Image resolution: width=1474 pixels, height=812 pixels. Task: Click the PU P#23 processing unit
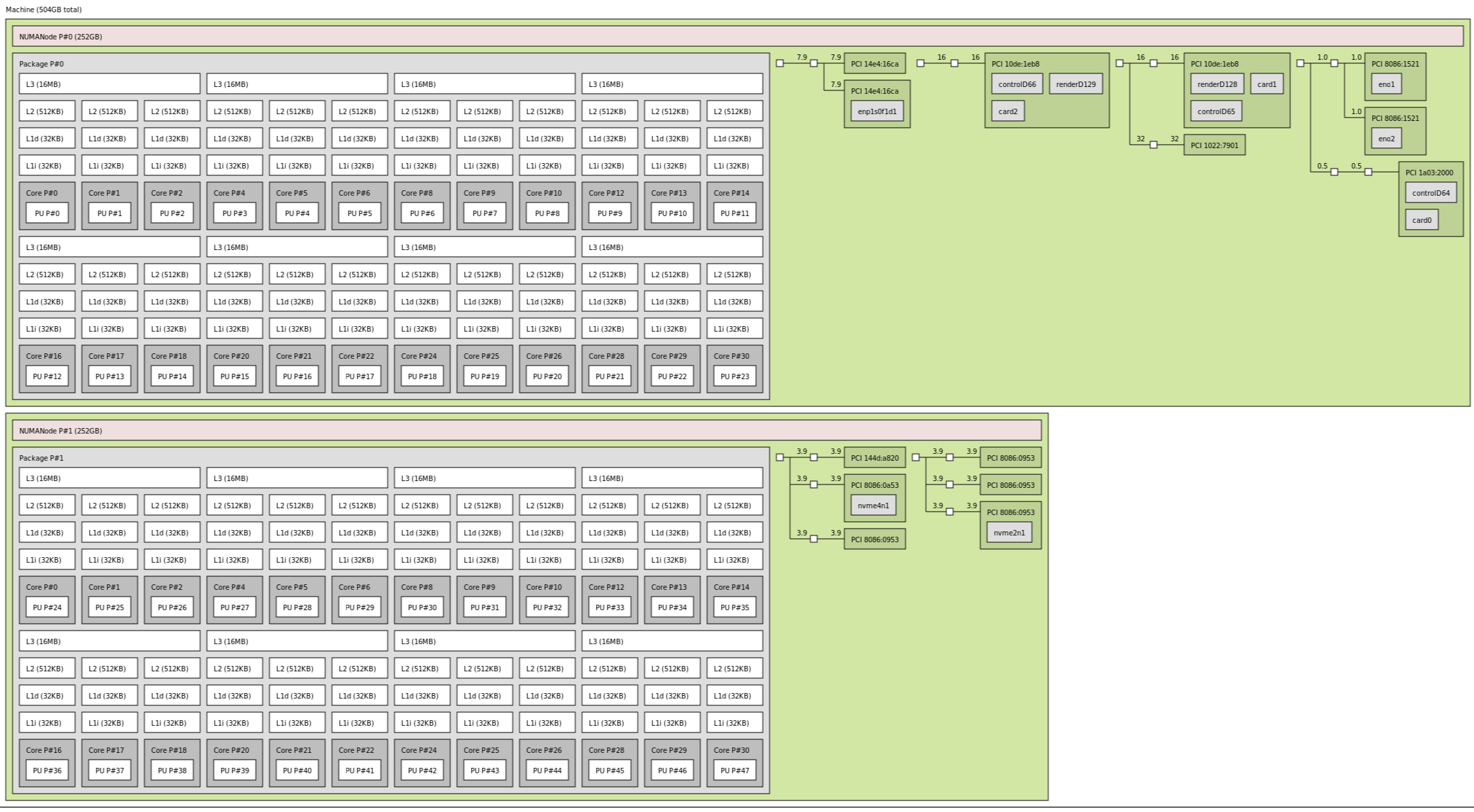(x=735, y=376)
